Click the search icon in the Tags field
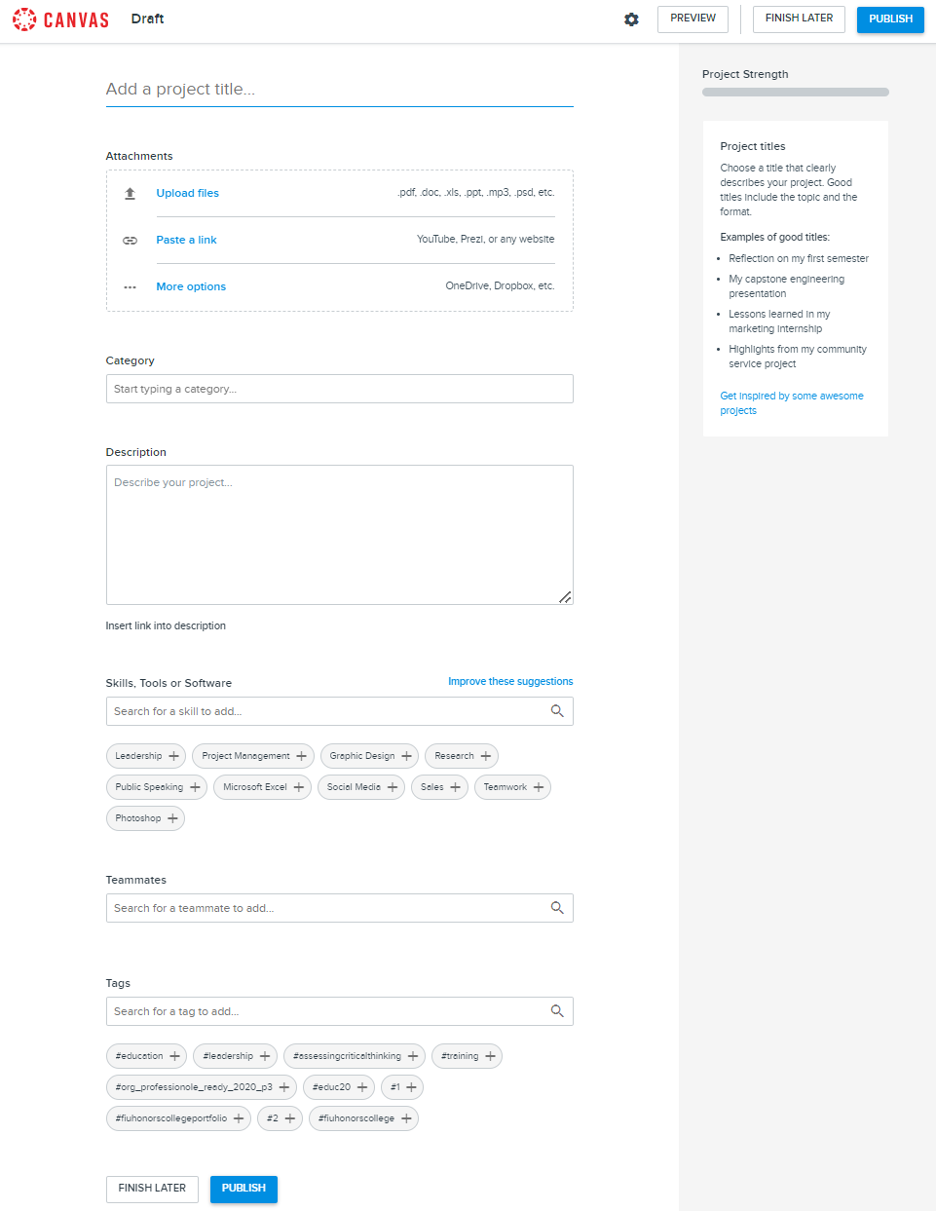Image resolution: width=936 pixels, height=1212 pixels. tap(558, 1011)
